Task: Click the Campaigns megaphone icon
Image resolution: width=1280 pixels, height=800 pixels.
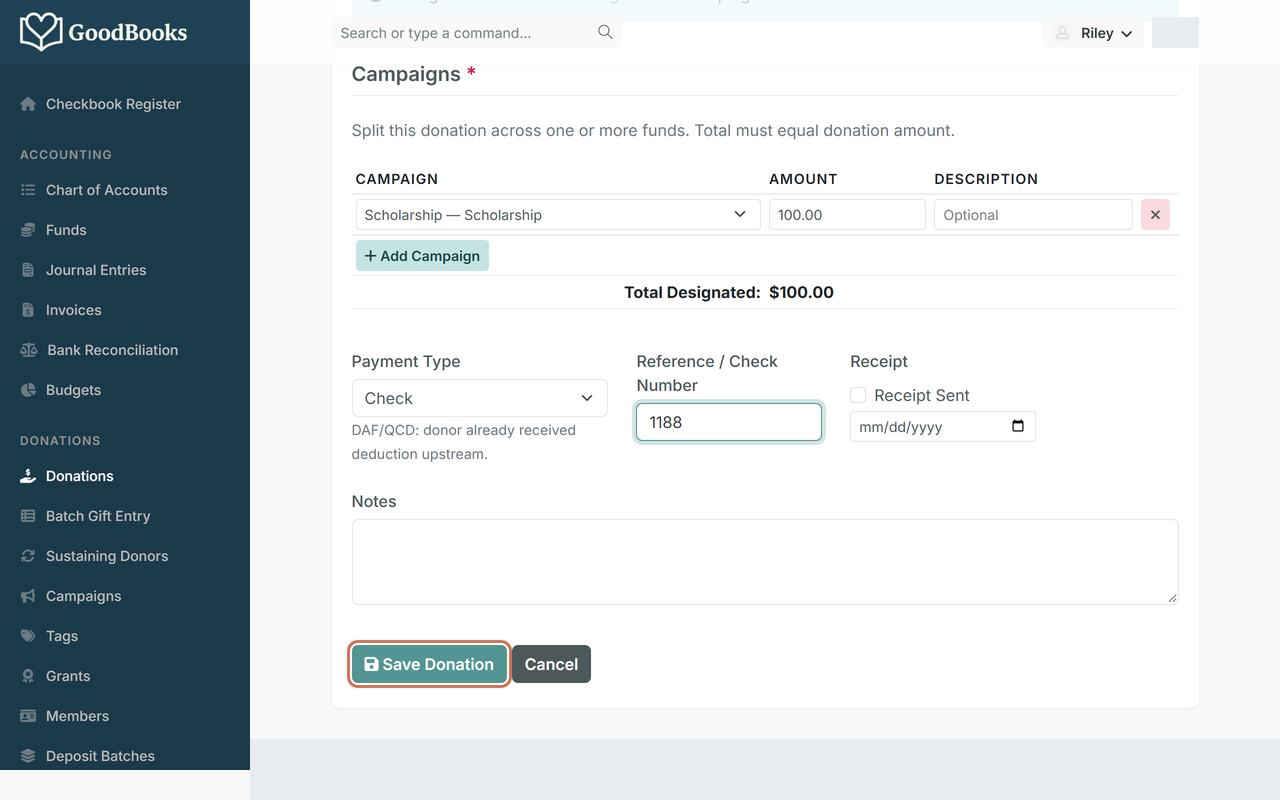Action: [x=28, y=596]
